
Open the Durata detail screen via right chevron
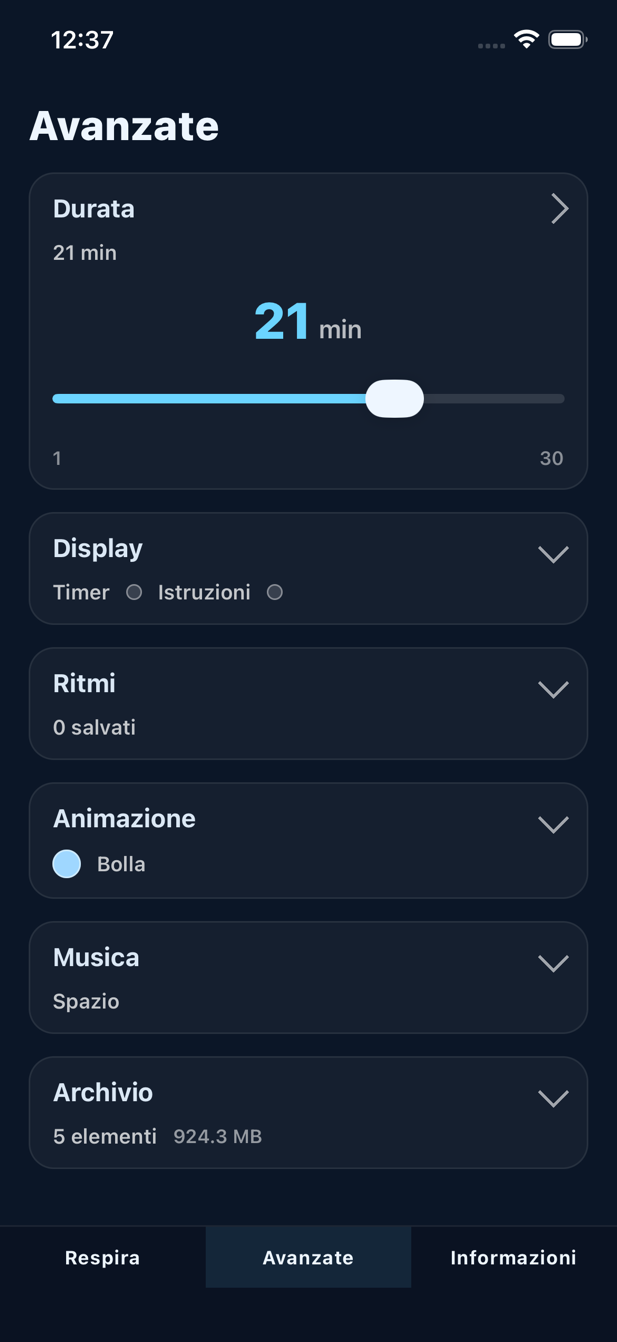(559, 208)
